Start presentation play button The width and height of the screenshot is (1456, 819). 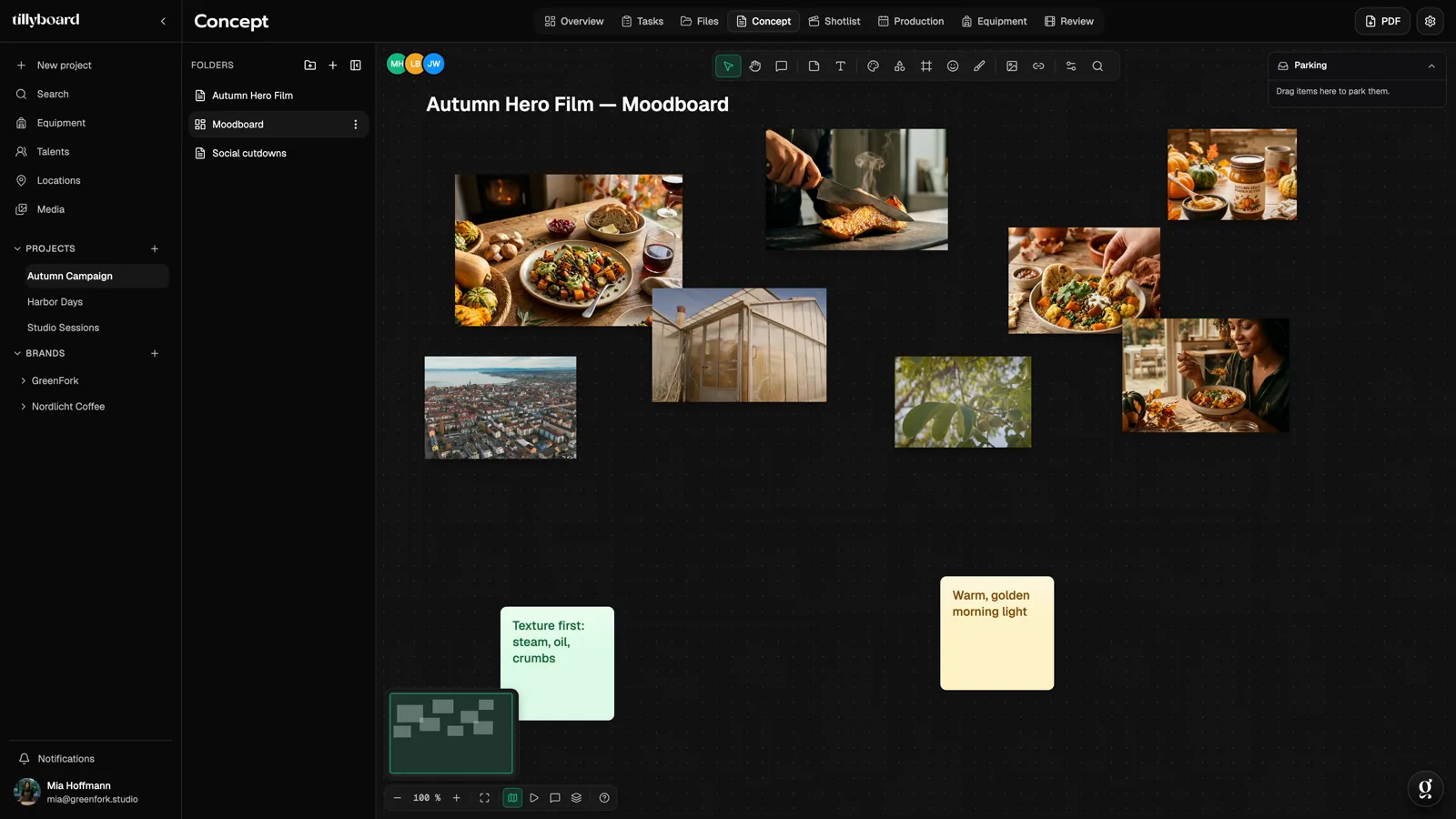pos(534,798)
